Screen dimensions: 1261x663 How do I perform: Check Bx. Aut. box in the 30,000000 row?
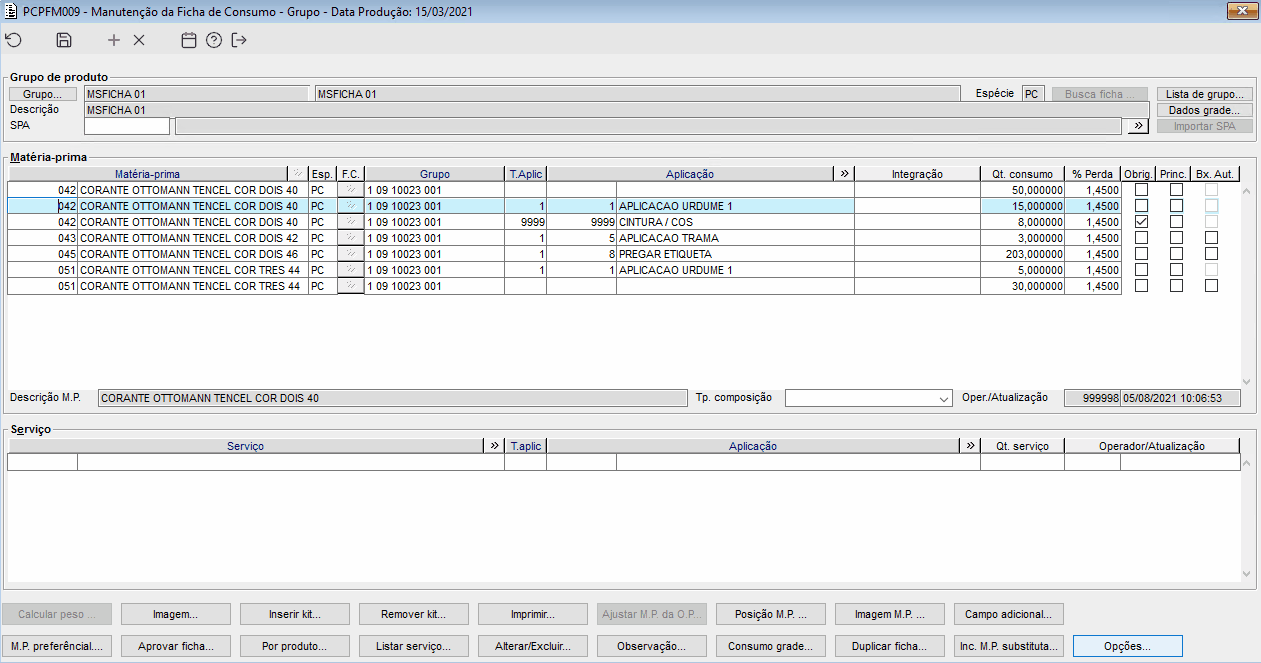[1211, 285]
